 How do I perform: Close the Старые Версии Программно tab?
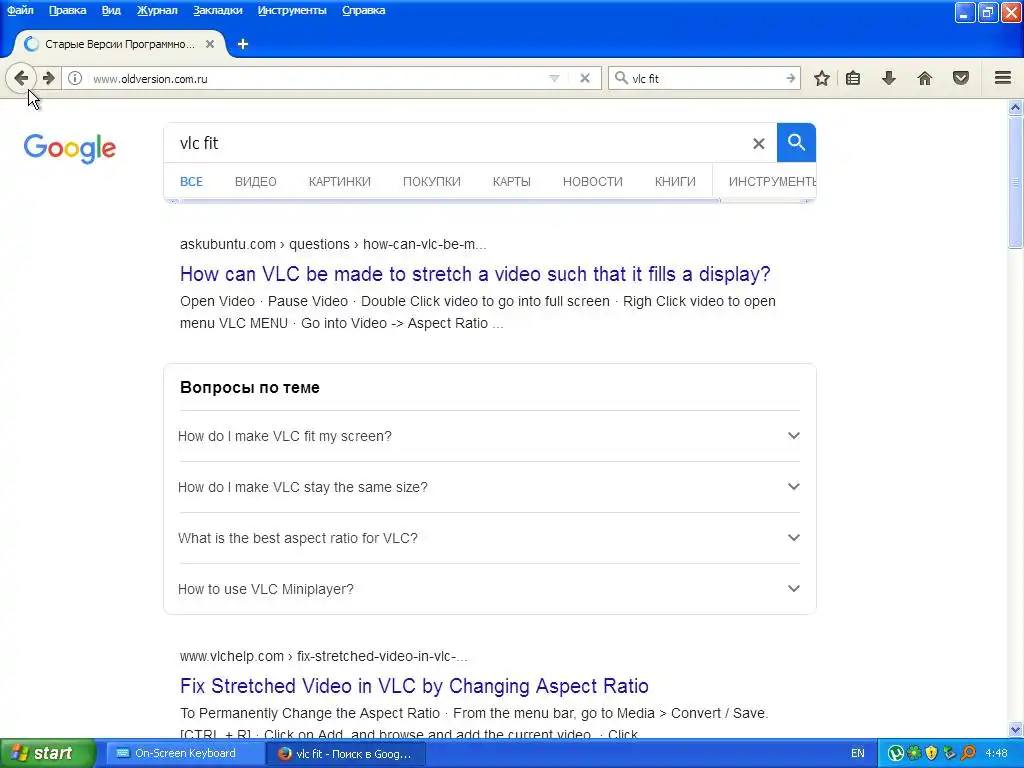pos(210,44)
